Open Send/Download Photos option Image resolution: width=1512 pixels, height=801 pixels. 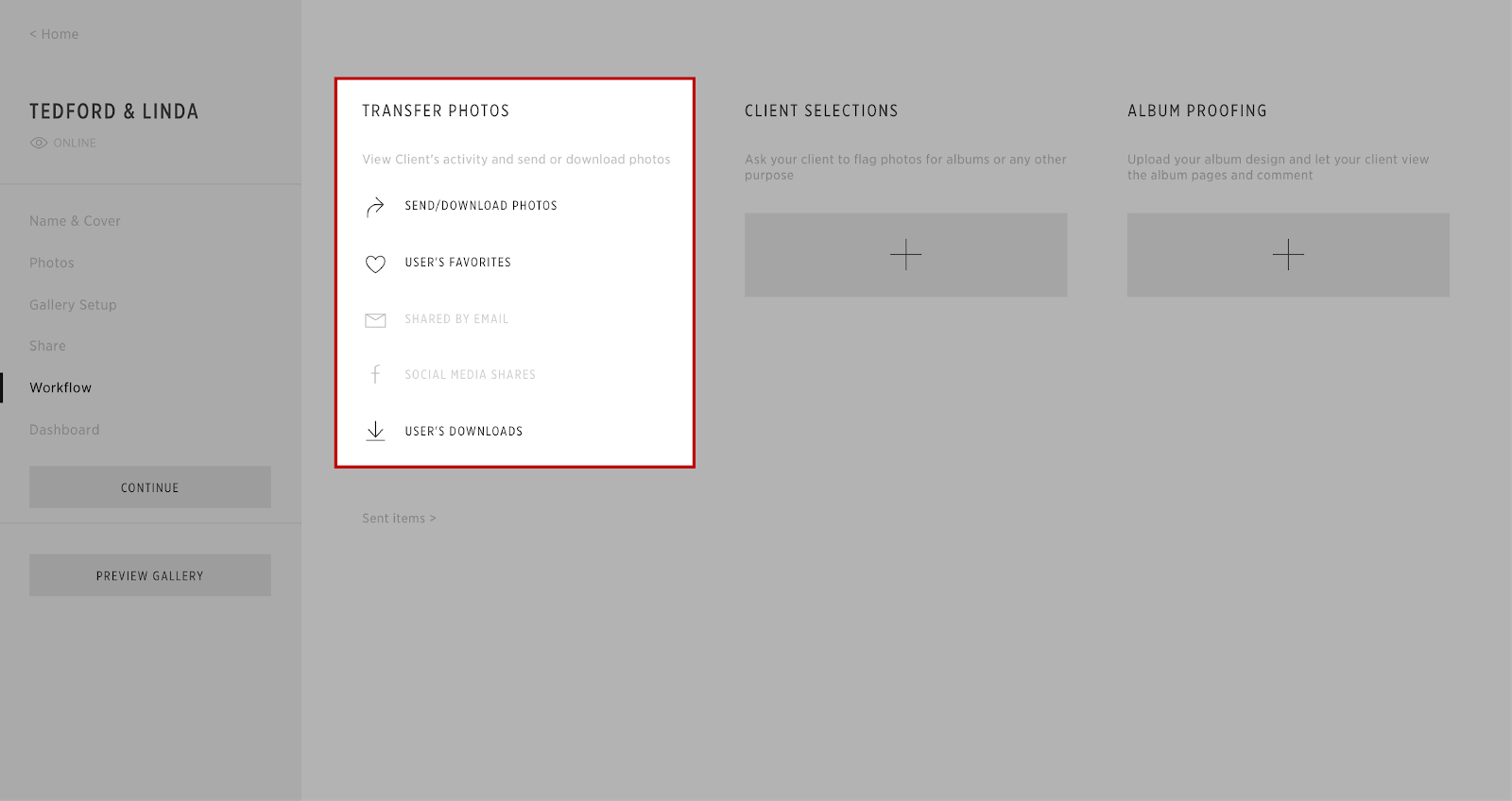click(x=481, y=206)
